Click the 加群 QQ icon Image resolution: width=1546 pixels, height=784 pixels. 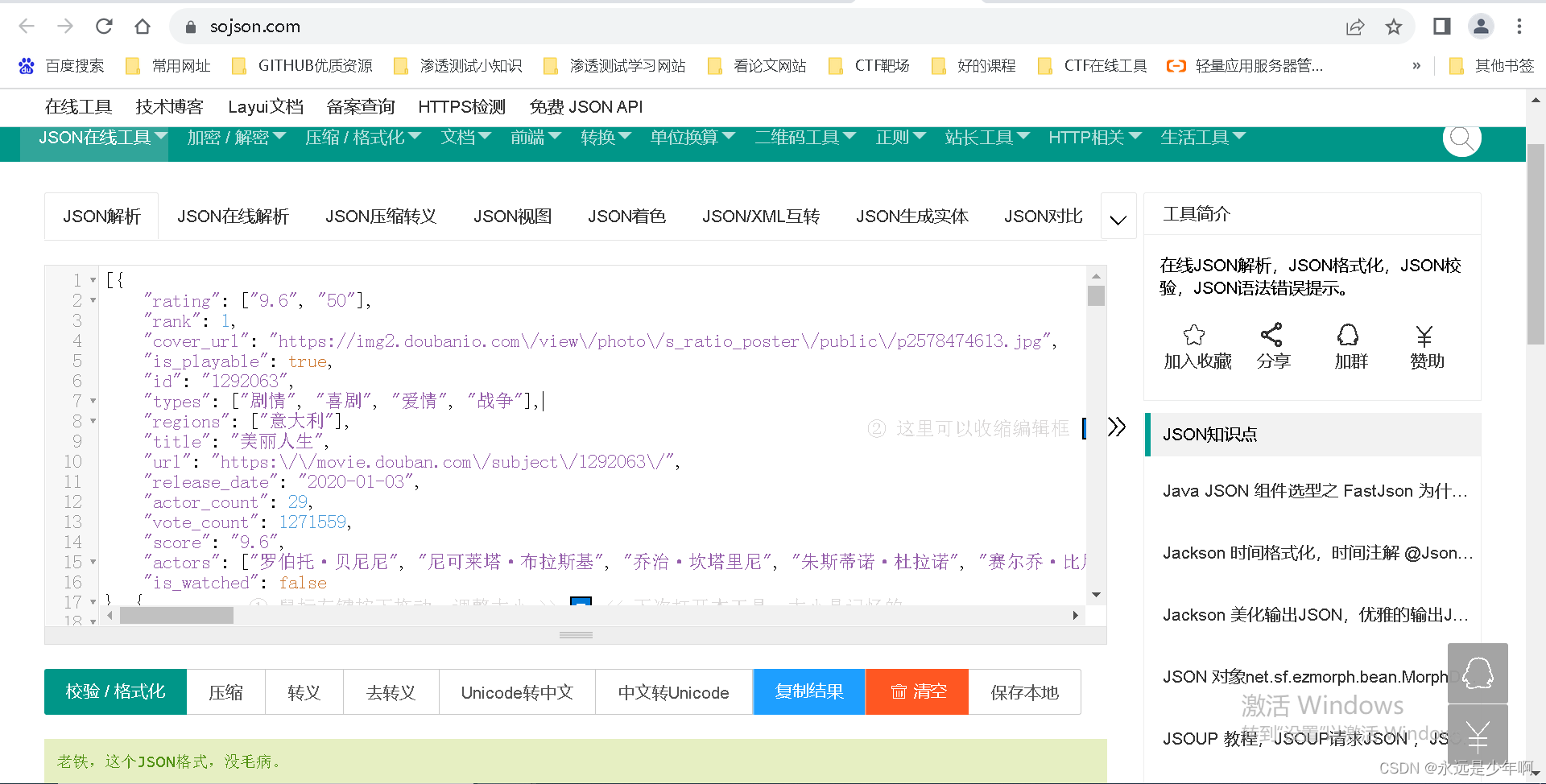[1348, 335]
